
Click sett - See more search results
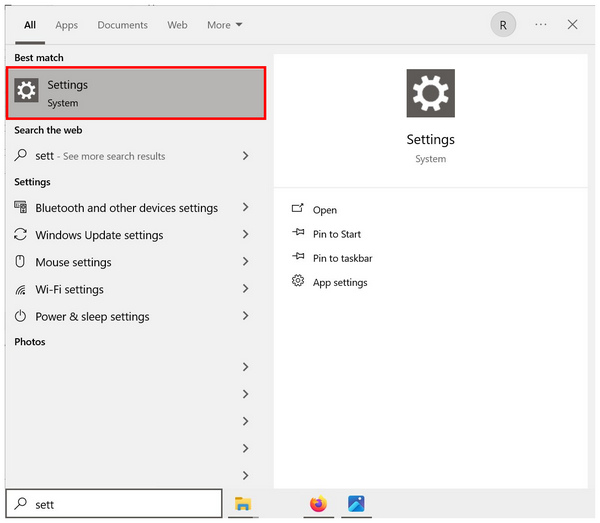100,156
